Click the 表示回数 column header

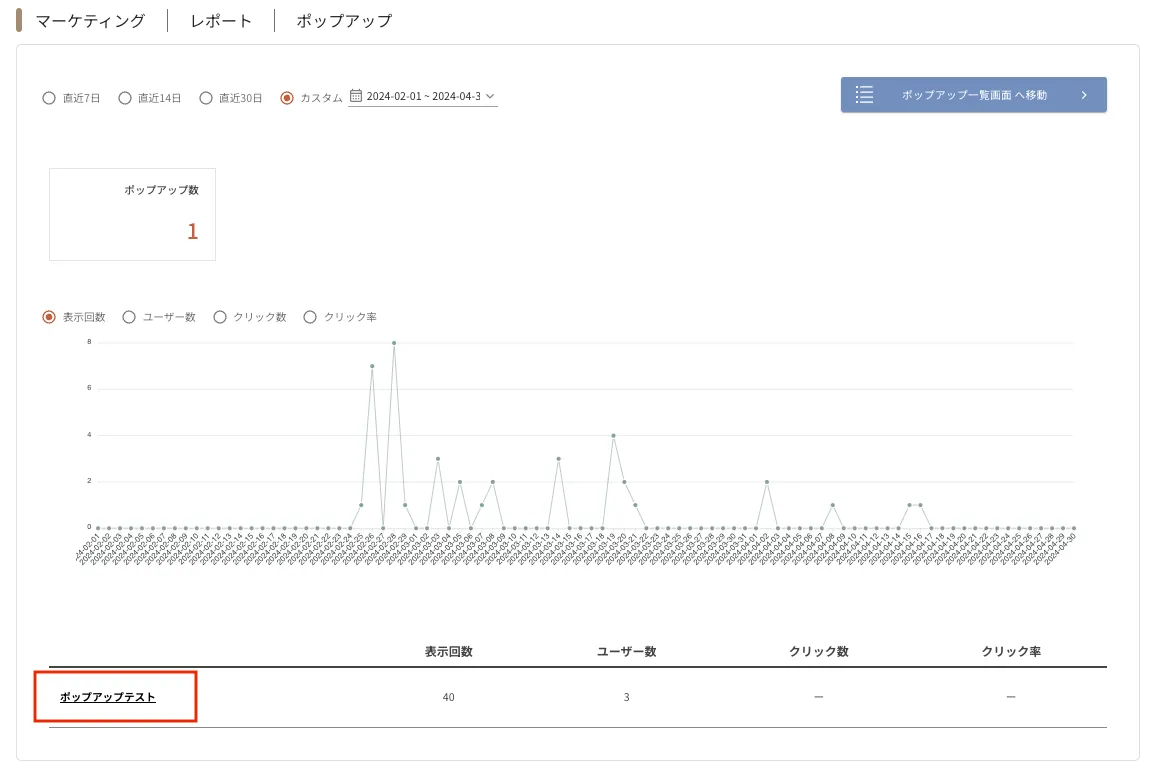click(449, 652)
